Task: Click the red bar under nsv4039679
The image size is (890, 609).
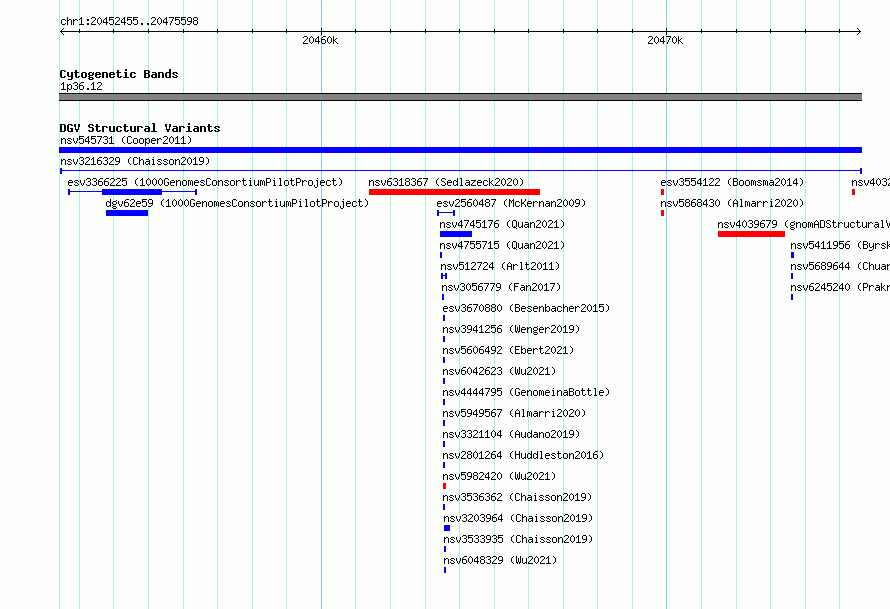Action: (752, 234)
